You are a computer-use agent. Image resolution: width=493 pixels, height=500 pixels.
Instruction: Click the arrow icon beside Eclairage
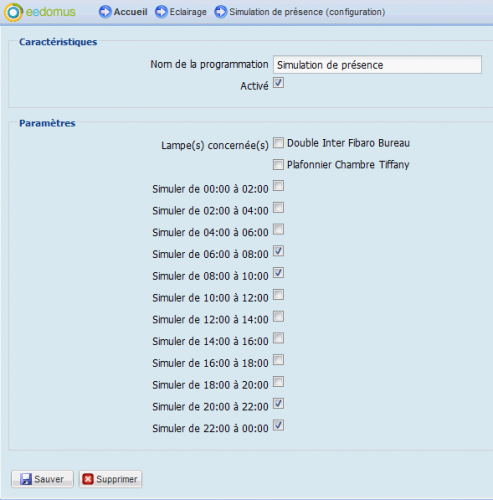161,12
